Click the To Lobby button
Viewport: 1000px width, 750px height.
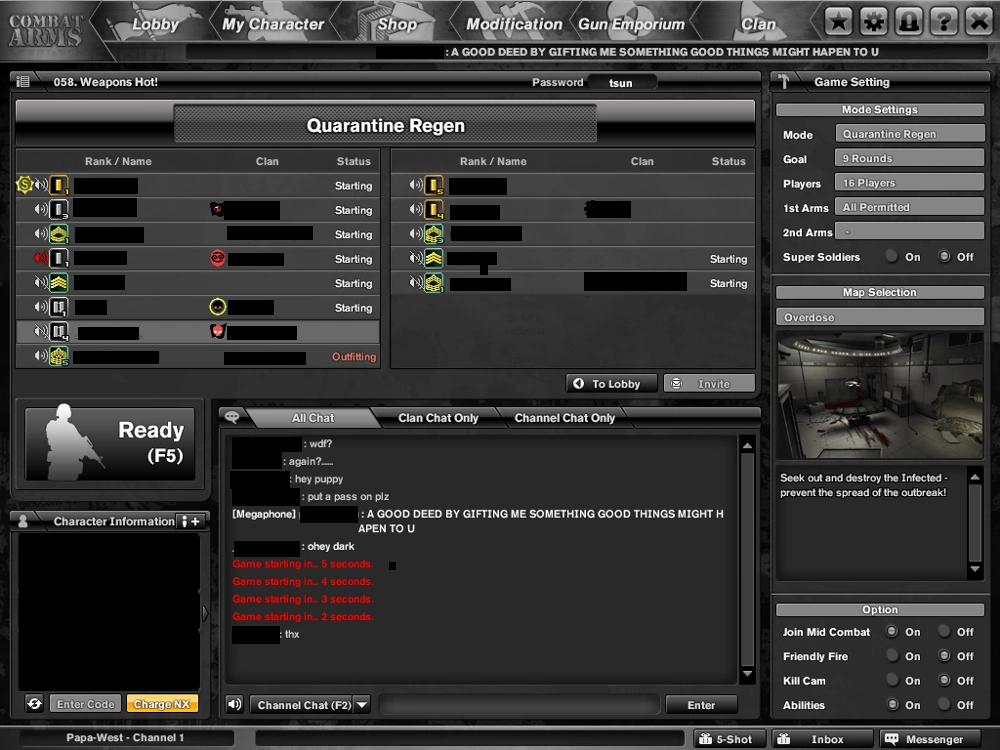(611, 383)
